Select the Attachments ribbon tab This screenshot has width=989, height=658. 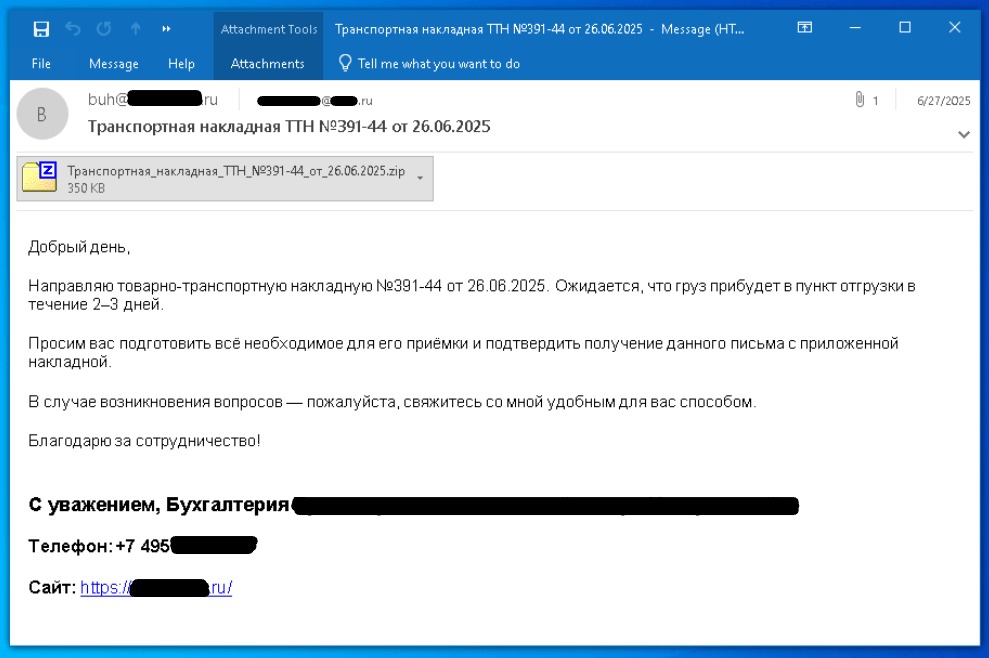click(267, 63)
